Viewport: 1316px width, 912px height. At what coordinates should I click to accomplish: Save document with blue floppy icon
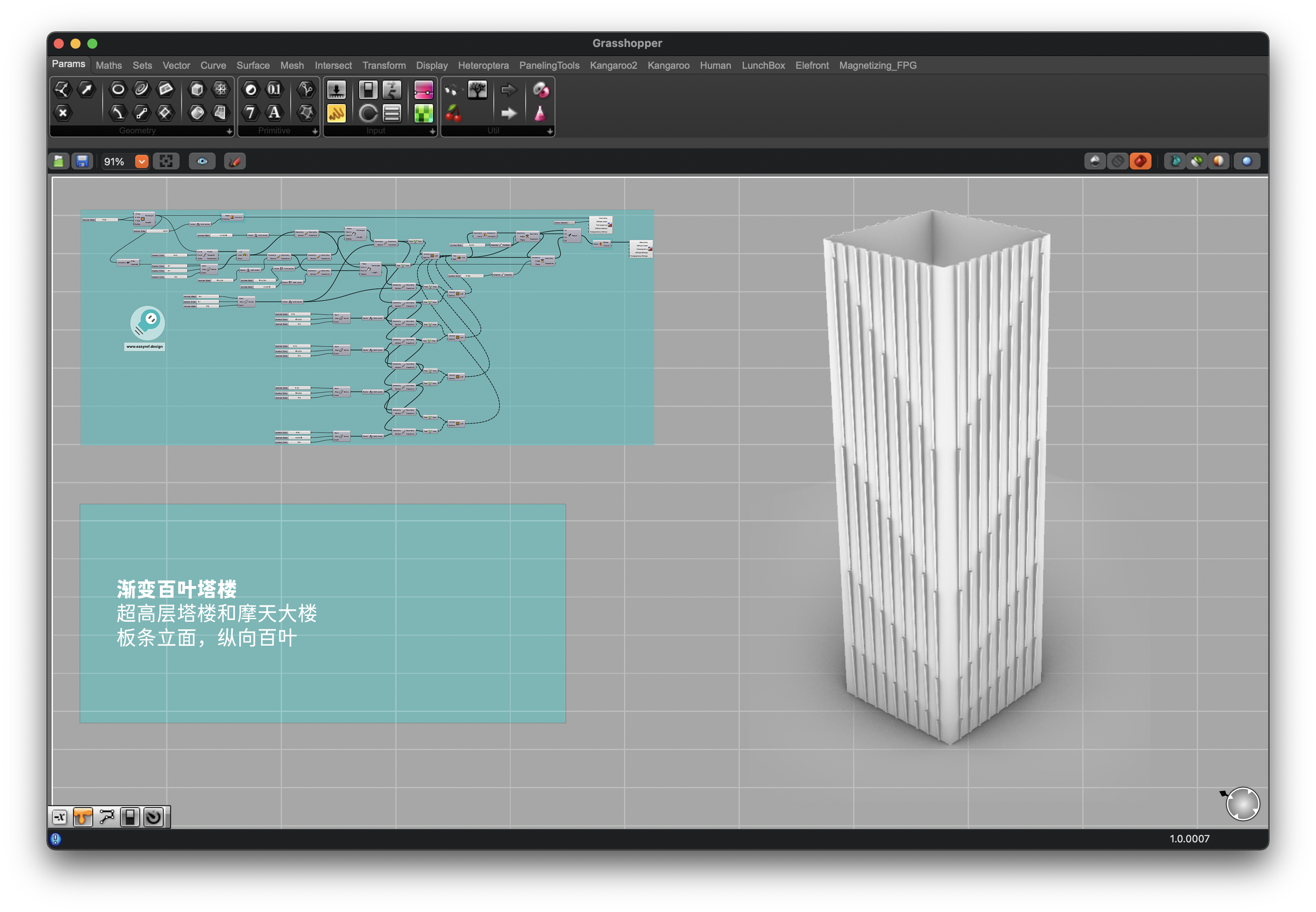pyautogui.click(x=82, y=162)
